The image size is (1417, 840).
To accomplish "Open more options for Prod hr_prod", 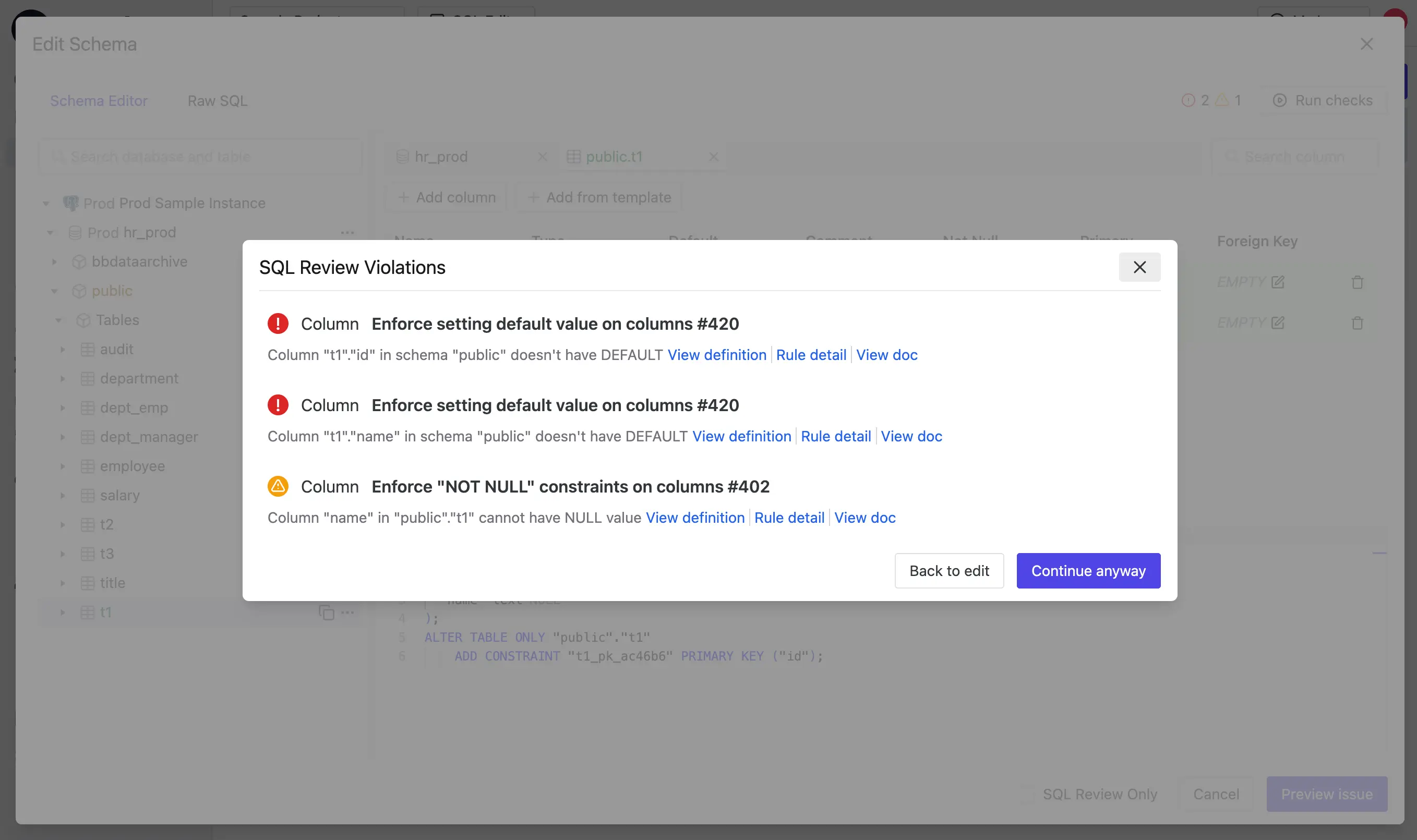I will [x=347, y=233].
